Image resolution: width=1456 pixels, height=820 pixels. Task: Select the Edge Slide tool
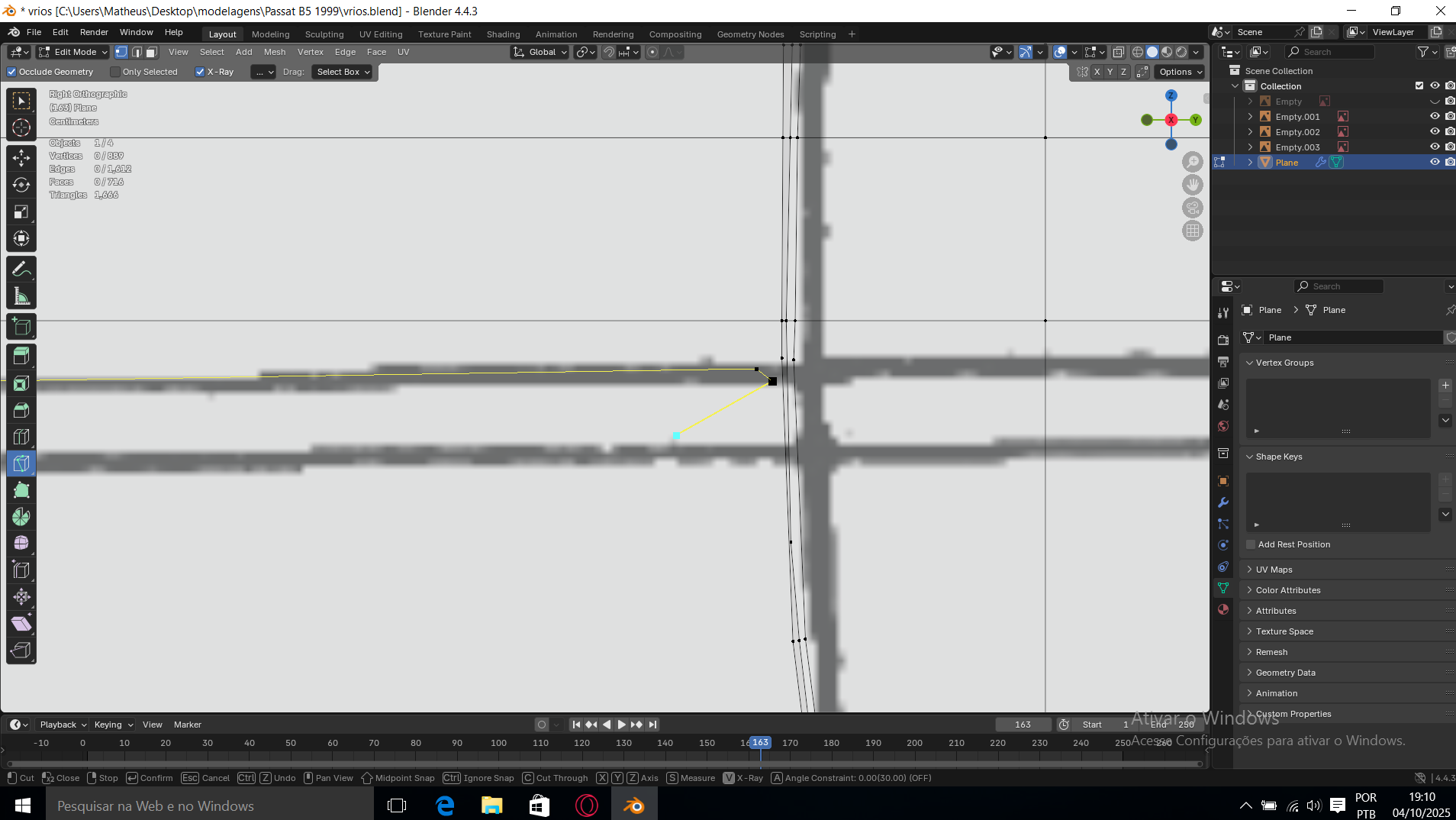pyautogui.click(x=21, y=570)
